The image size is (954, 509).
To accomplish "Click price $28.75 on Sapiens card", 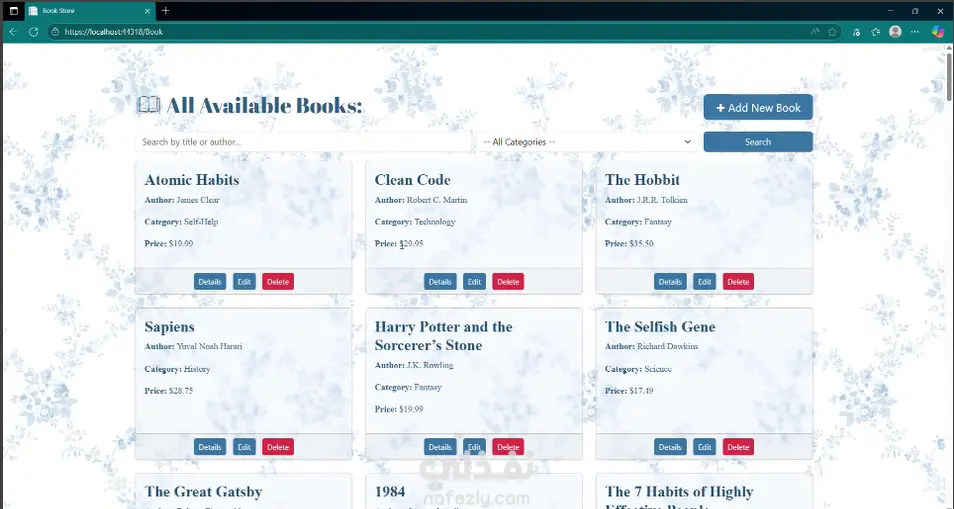I will click(x=181, y=391).
